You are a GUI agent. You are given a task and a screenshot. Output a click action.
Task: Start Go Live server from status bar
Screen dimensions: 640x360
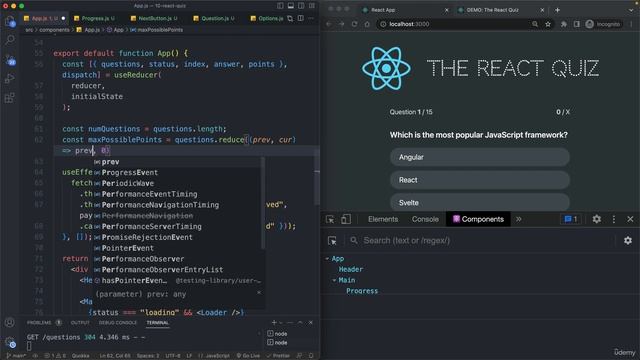pyautogui.click(x=248, y=356)
